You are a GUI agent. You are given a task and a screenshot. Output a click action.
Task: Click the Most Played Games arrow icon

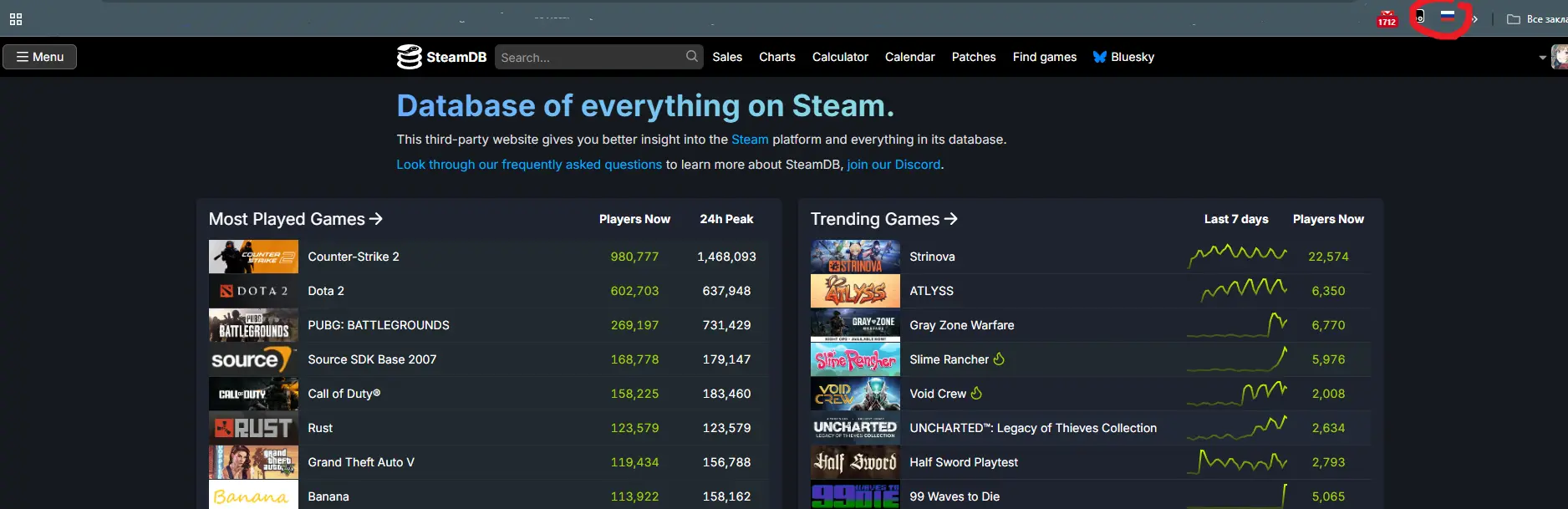[x=376, y=219]
